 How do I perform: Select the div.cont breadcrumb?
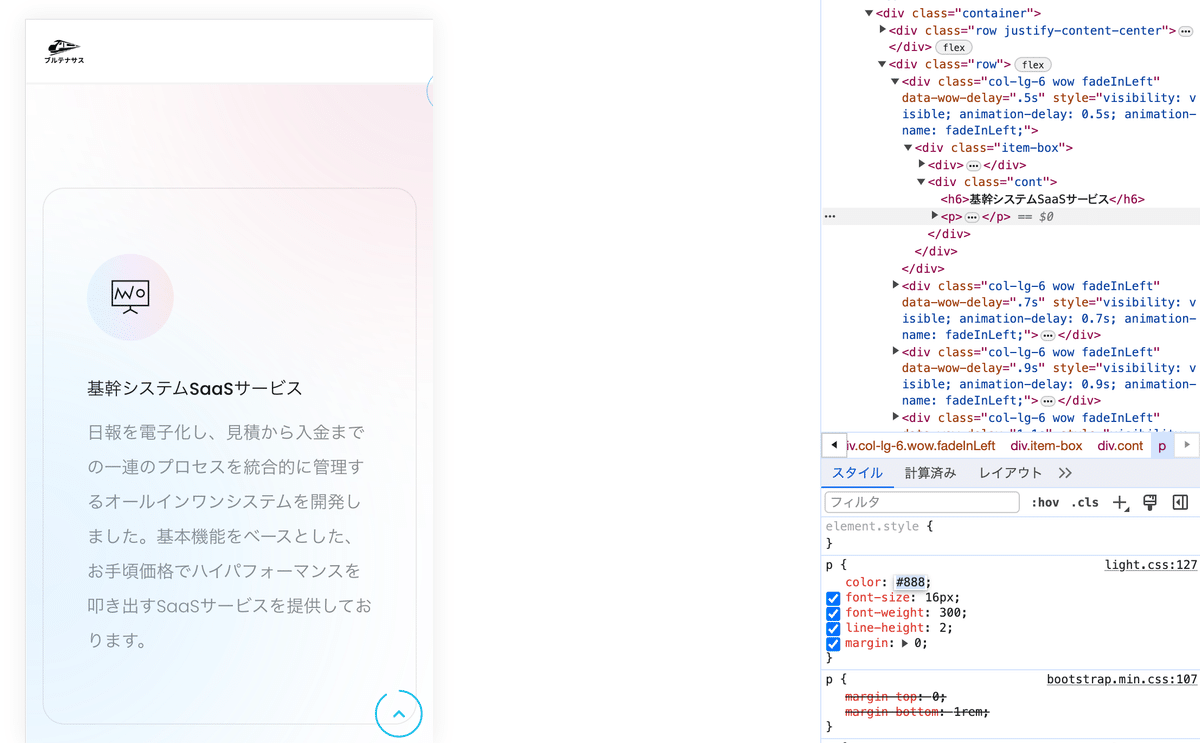(1120, 446)
